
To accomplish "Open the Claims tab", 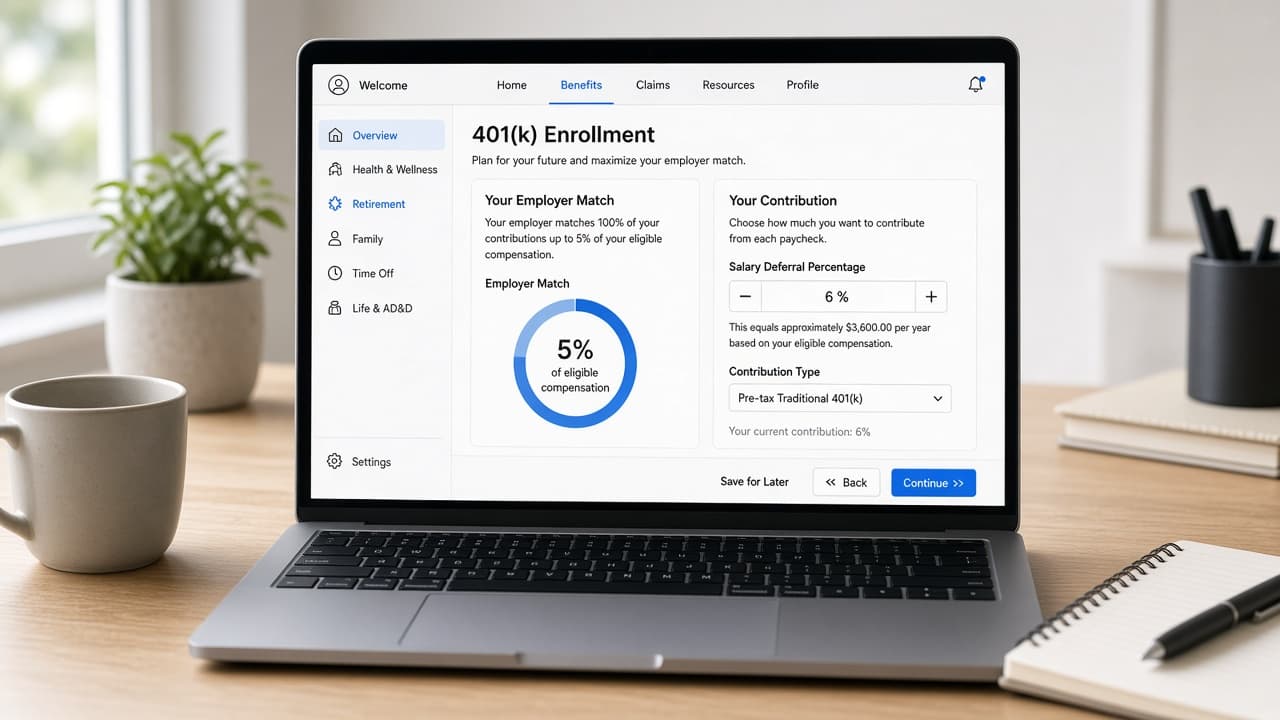I will pyautogui.click(x=653, y=85).
